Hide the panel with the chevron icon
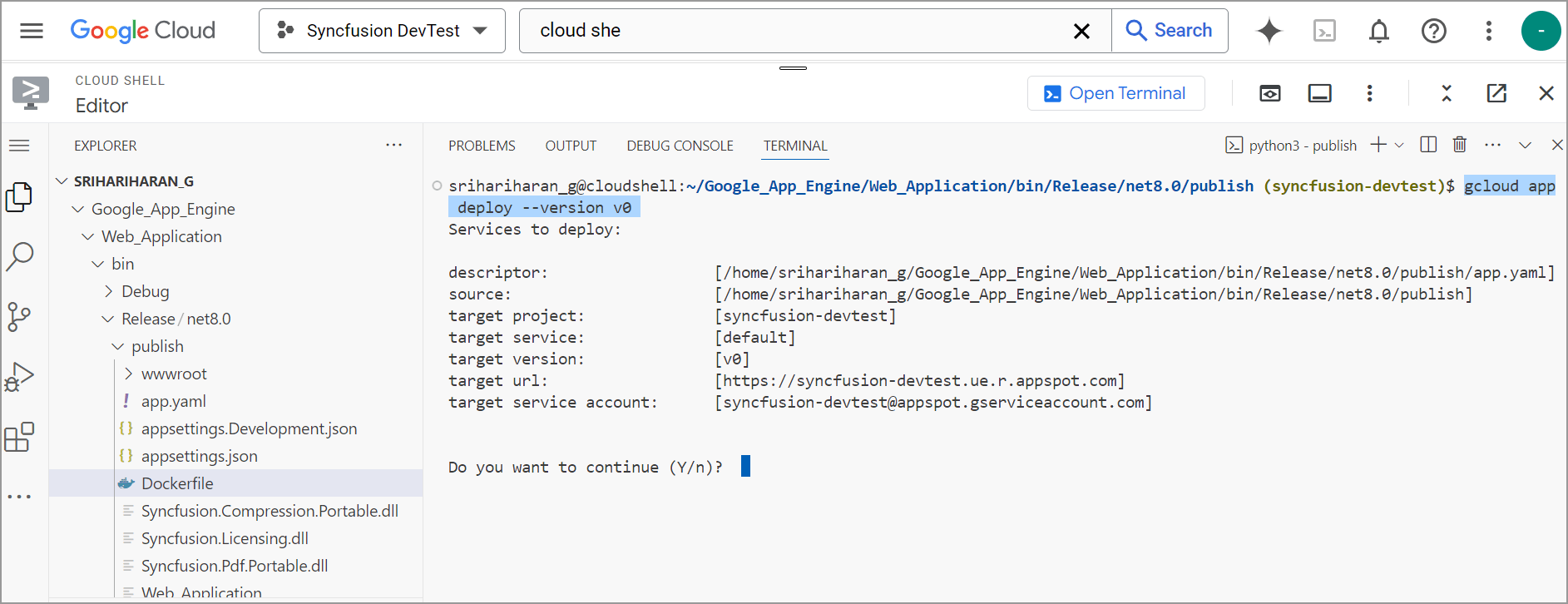The width and height of the screenshot is (1568, 604). [1525, 145]
